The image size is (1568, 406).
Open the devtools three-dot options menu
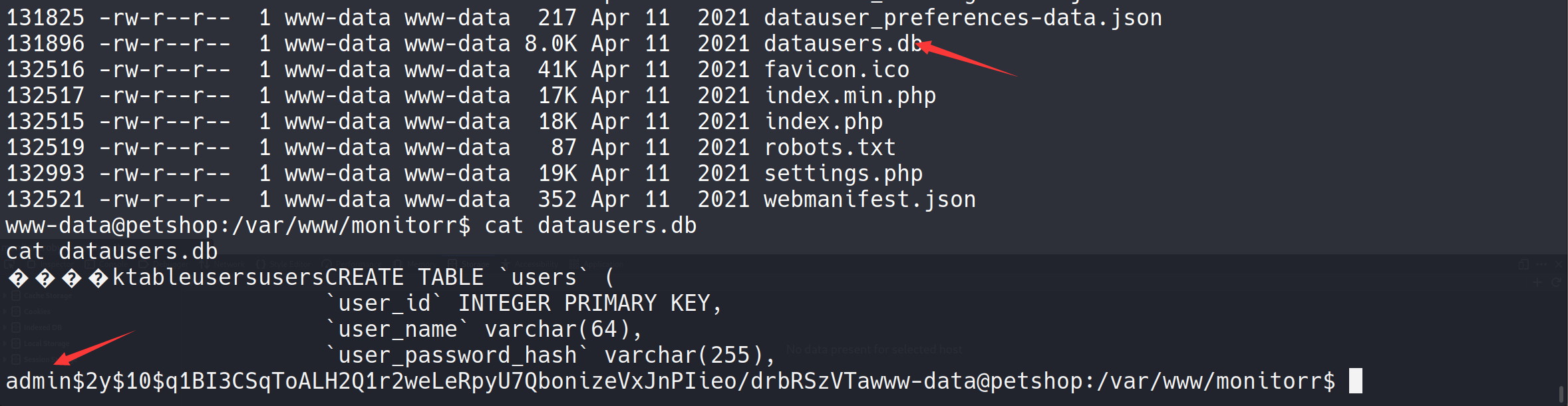pyautogui.click(x=1542, y=264)
